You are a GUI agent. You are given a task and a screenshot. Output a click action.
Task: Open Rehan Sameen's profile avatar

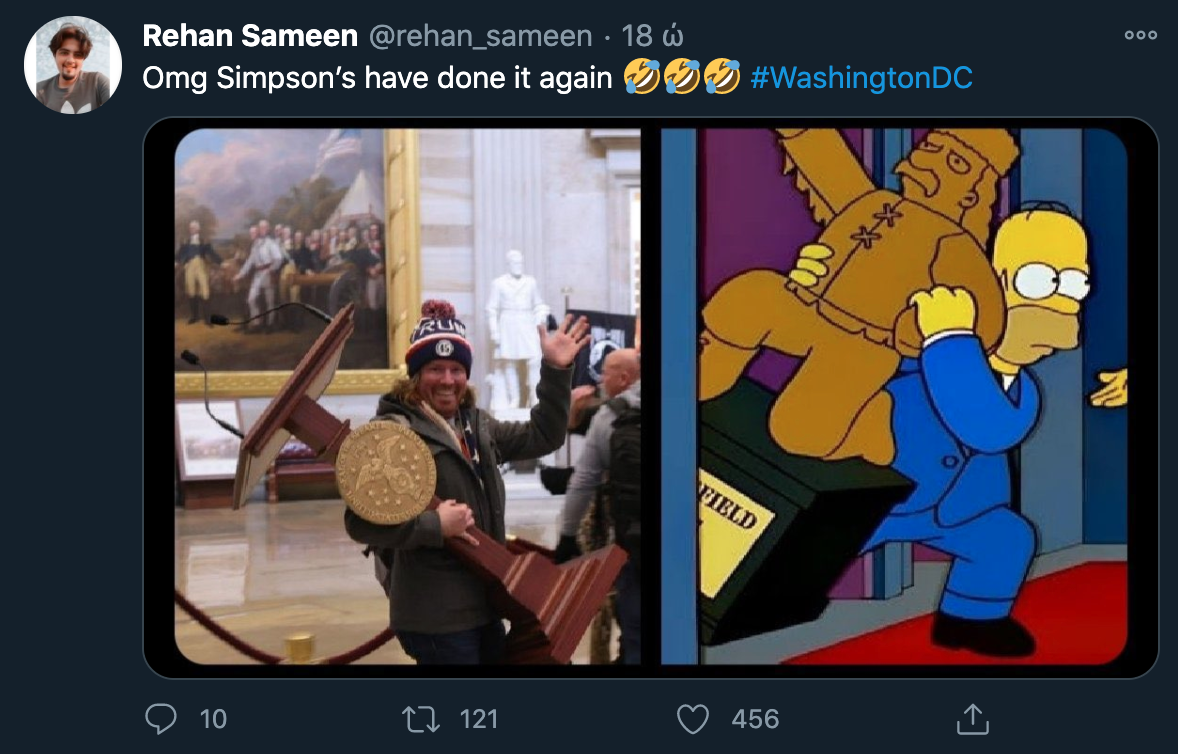72,65
